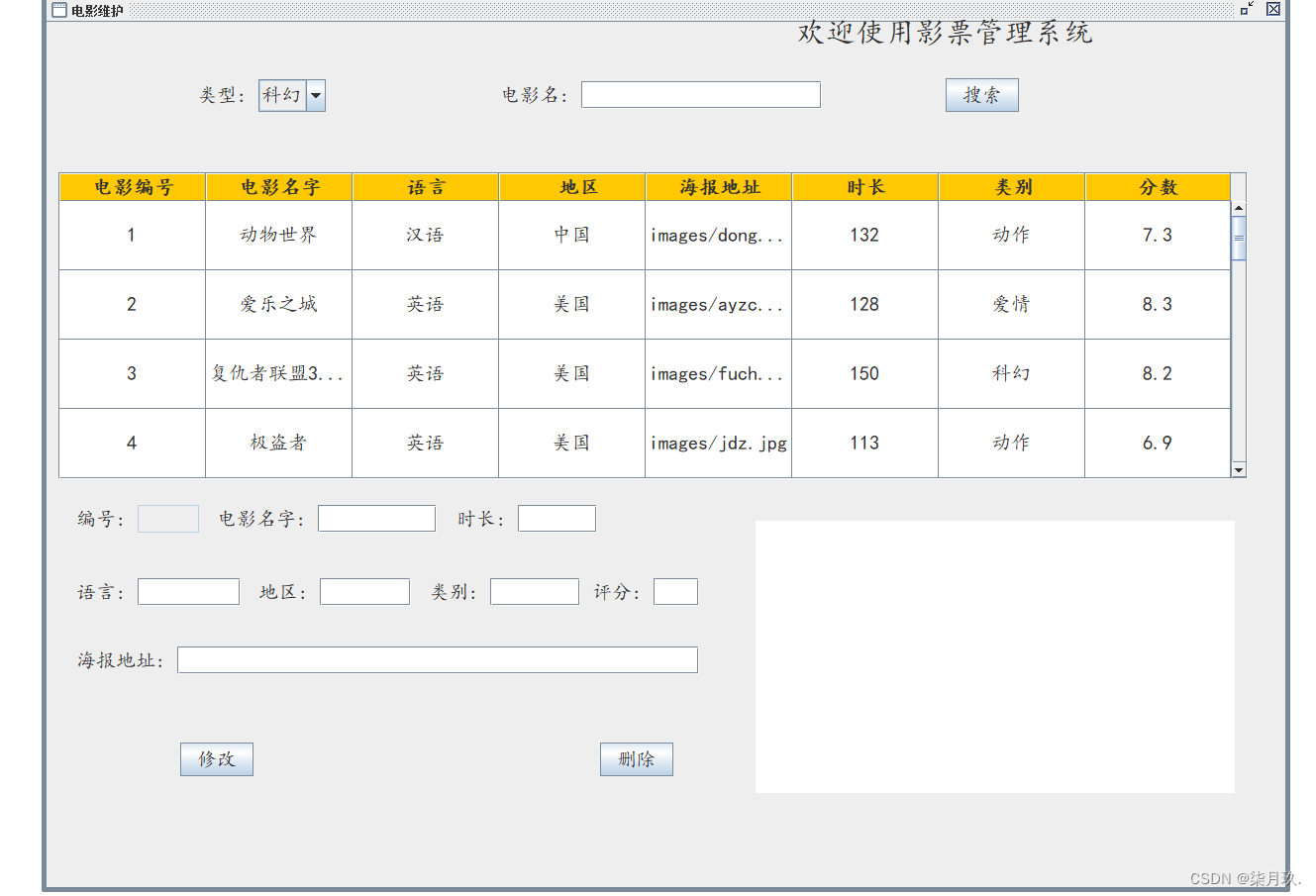Click the score cell 6.9
Viewport: 1316px width, 896px height.
pyautogui.click(x=1158, y=444)
